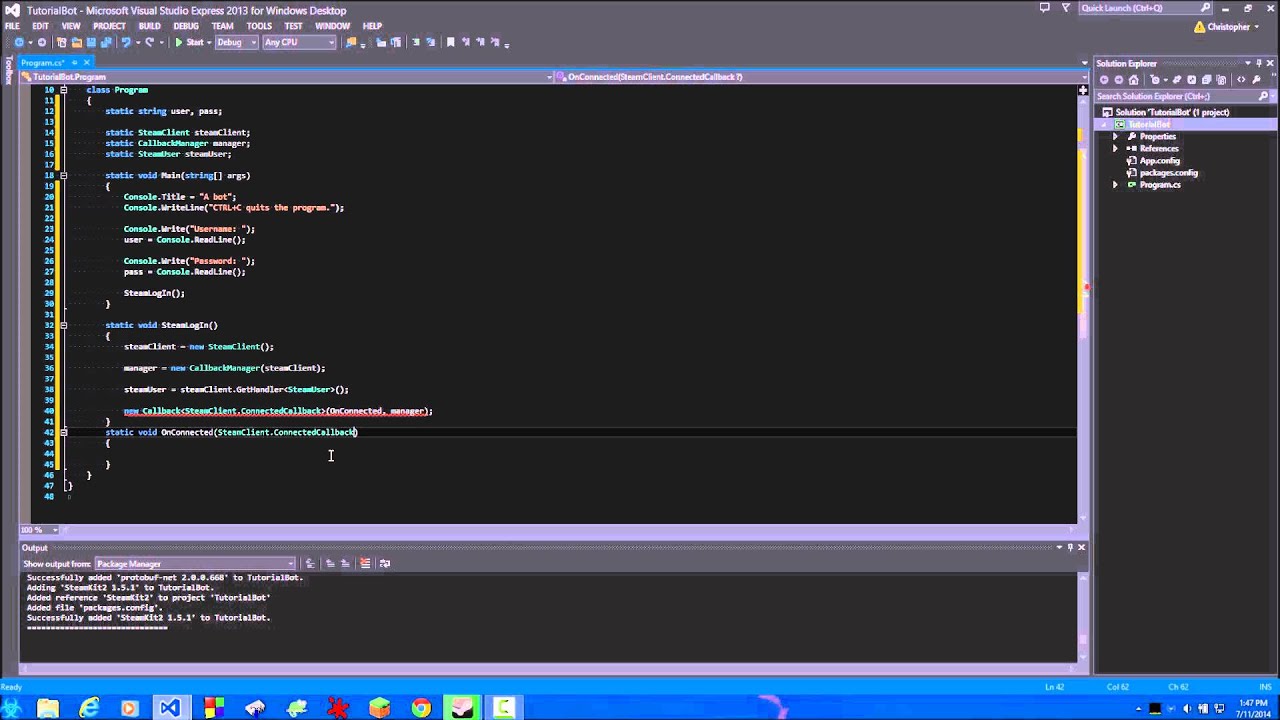Click feedback speech bubble icon in title bar

pyautogui.click(x=1044, y=8)
